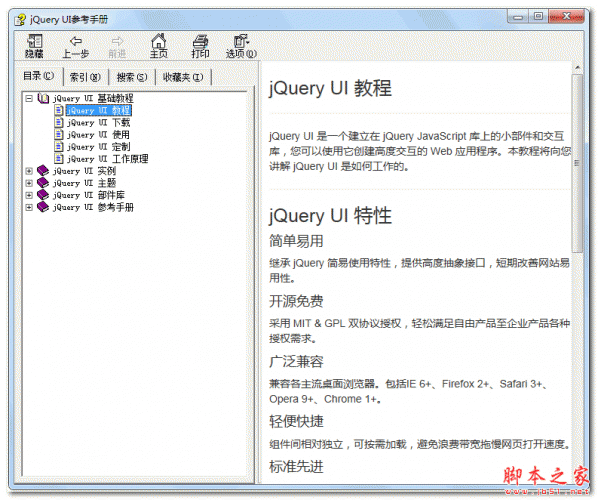The height and width of the screenshot is (500, 598).
Task: Open the Home (主页) icon
Action: click(159, 41)
